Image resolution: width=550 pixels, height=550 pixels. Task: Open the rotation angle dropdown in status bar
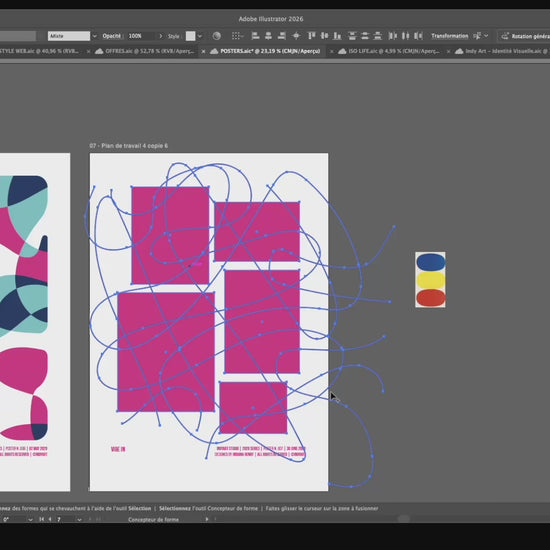tap(30, 519)
